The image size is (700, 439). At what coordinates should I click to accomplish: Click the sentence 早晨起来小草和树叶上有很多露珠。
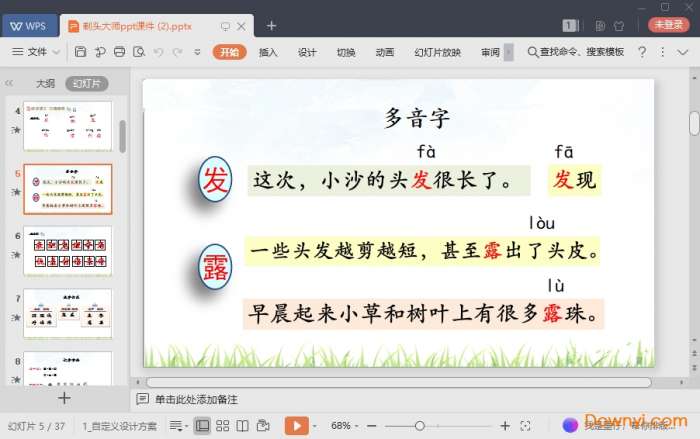click(x=423, y=314)
